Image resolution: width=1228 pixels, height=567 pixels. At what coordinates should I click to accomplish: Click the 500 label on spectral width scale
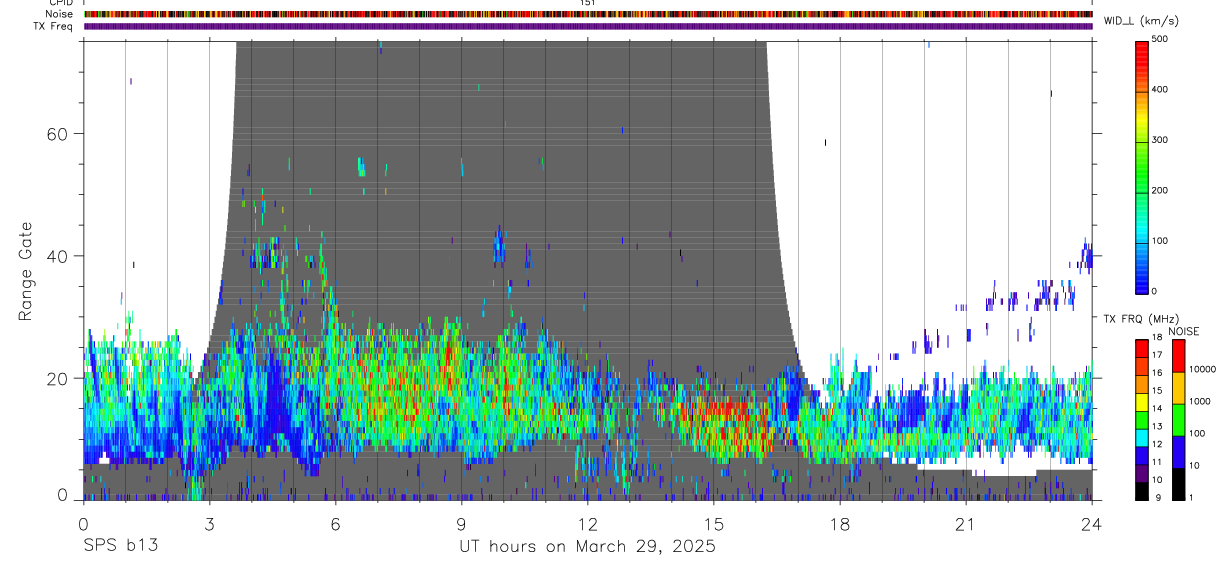(x=1160, y=39)
